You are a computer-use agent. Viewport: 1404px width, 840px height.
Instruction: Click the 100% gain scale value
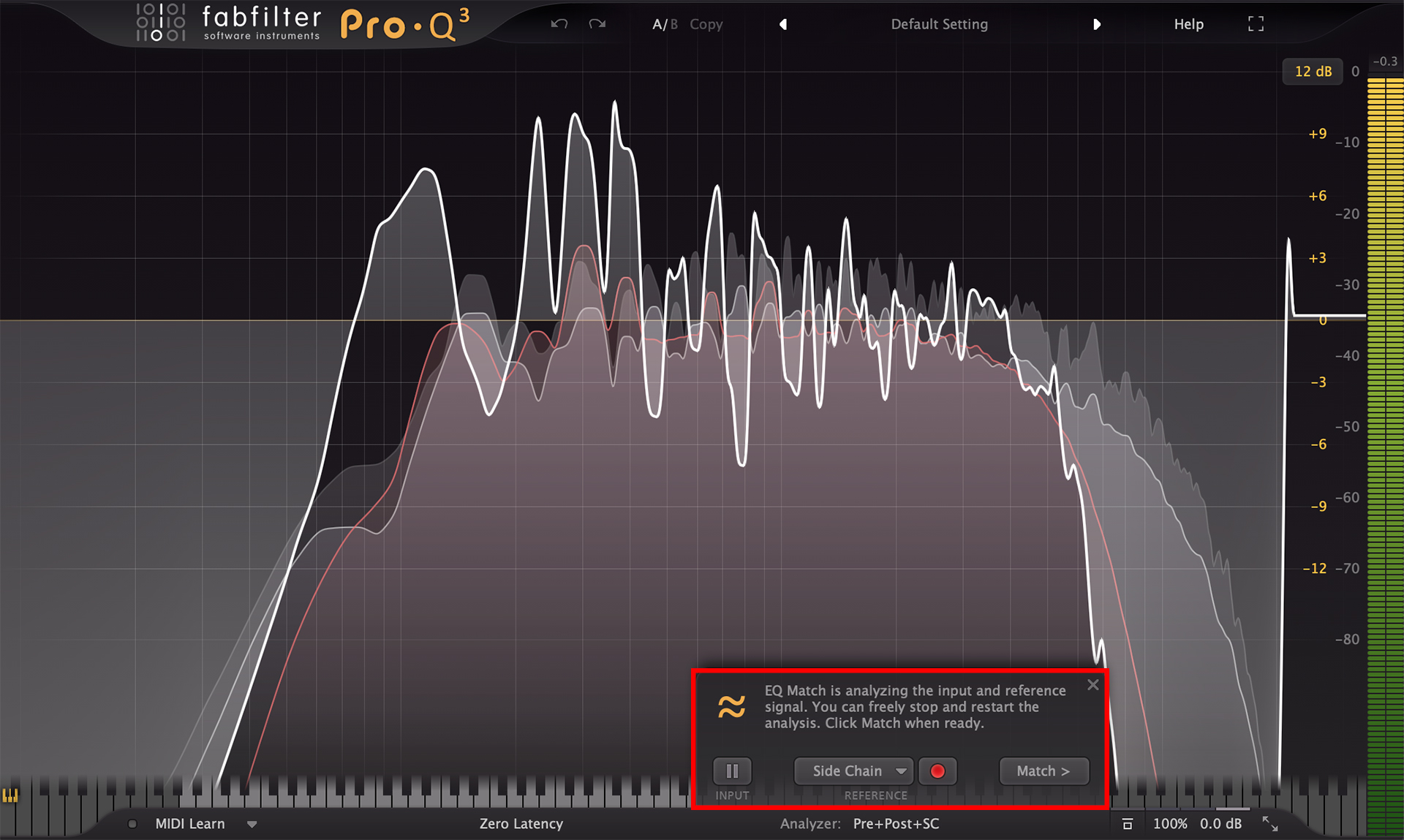pos(1170,824)
